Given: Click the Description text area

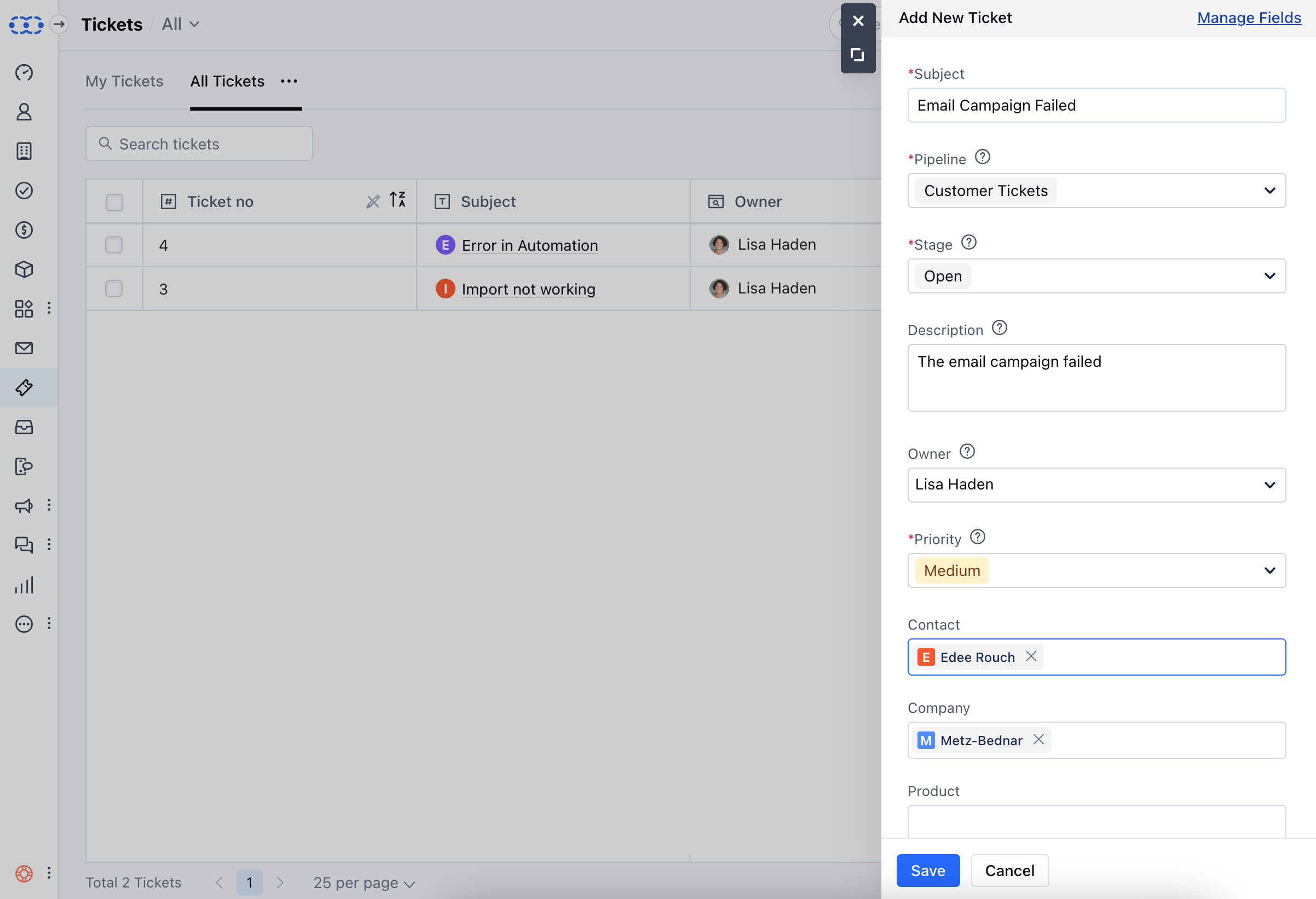Looking at the screenshot, I should [1096, 378].
